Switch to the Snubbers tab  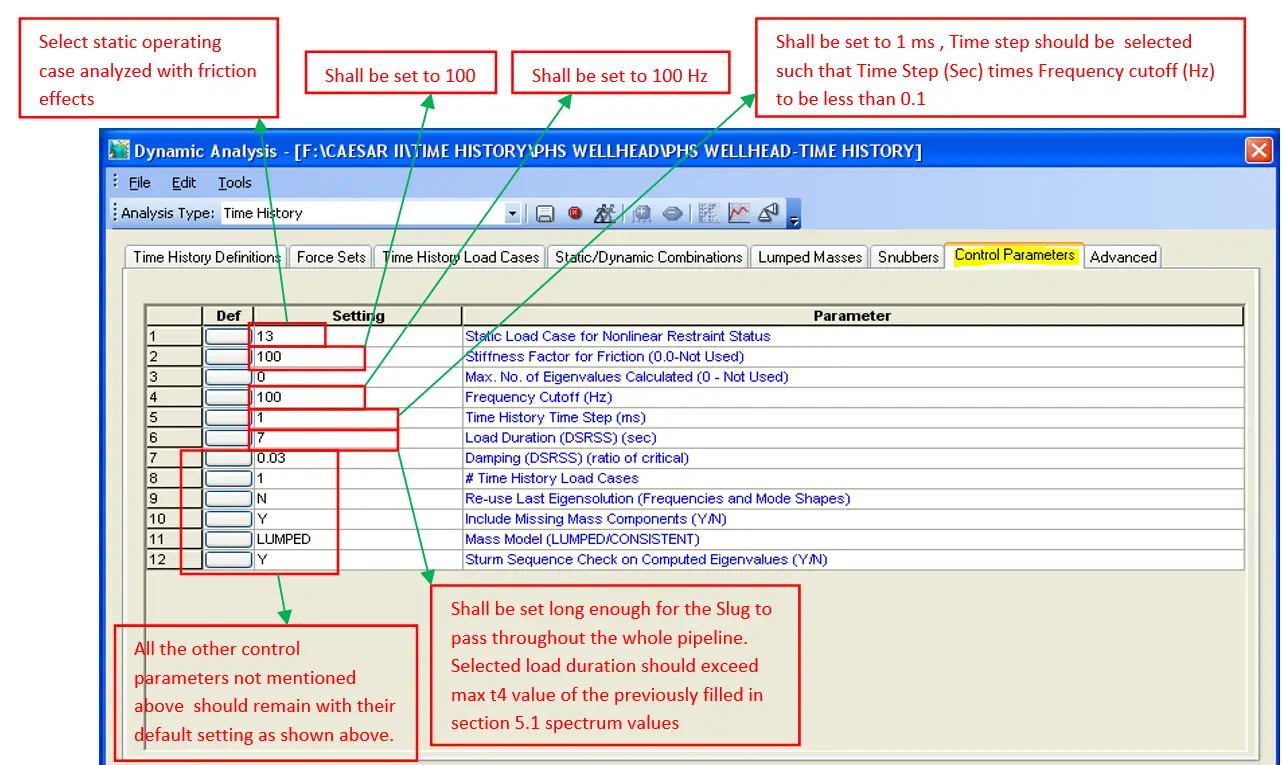pyautogui.click(x=908, y=257)
